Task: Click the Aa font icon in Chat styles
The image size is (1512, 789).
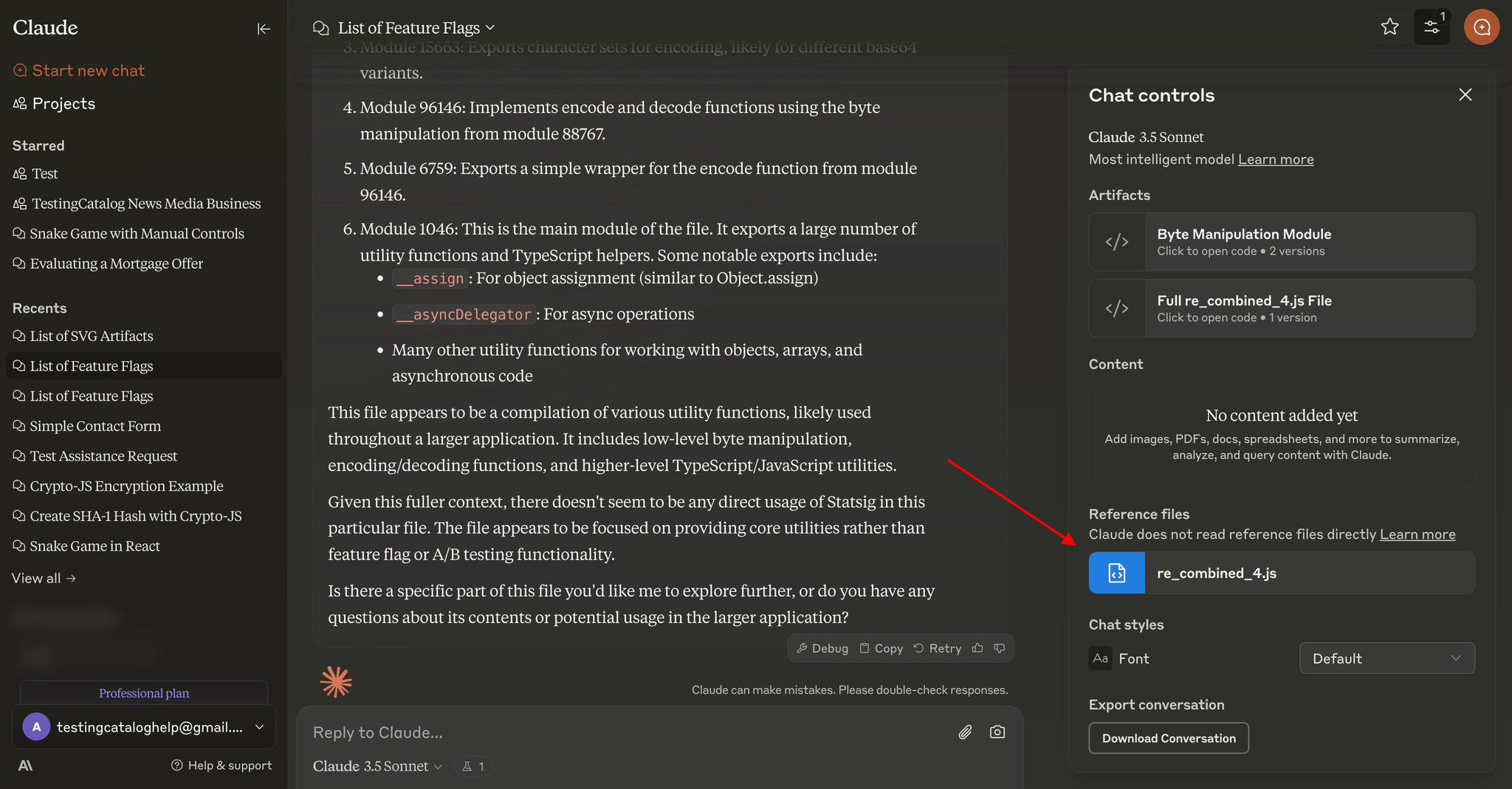Action: 1100,658
